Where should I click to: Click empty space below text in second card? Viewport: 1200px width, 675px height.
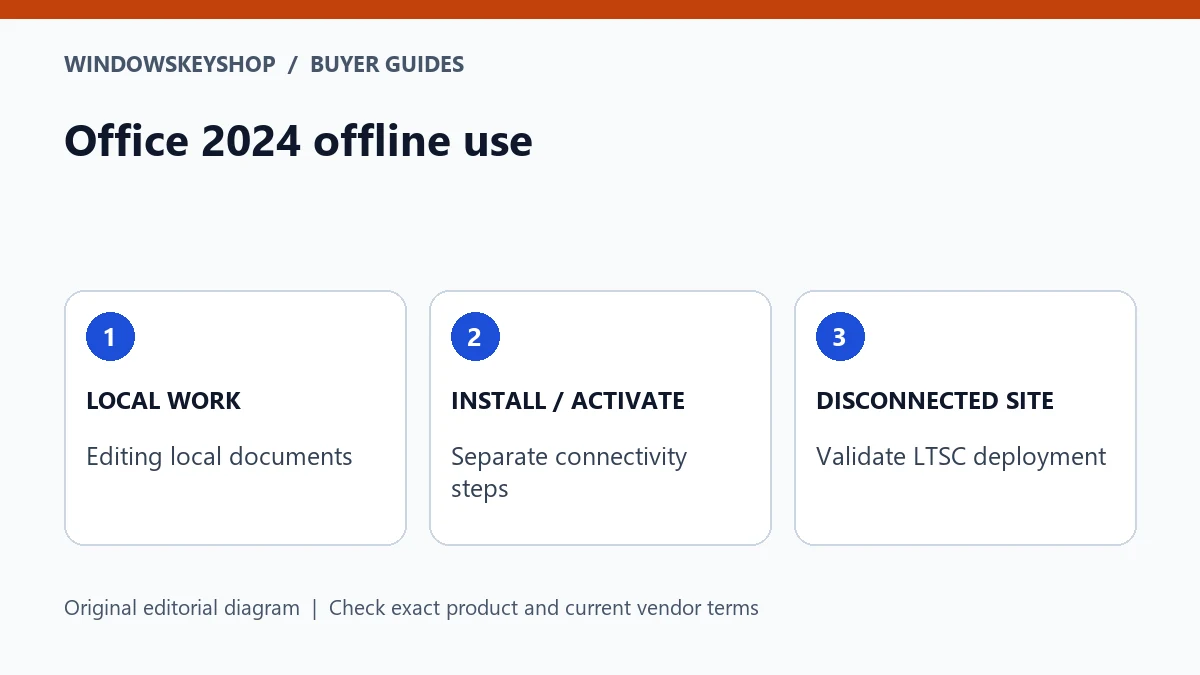(600, 524)
